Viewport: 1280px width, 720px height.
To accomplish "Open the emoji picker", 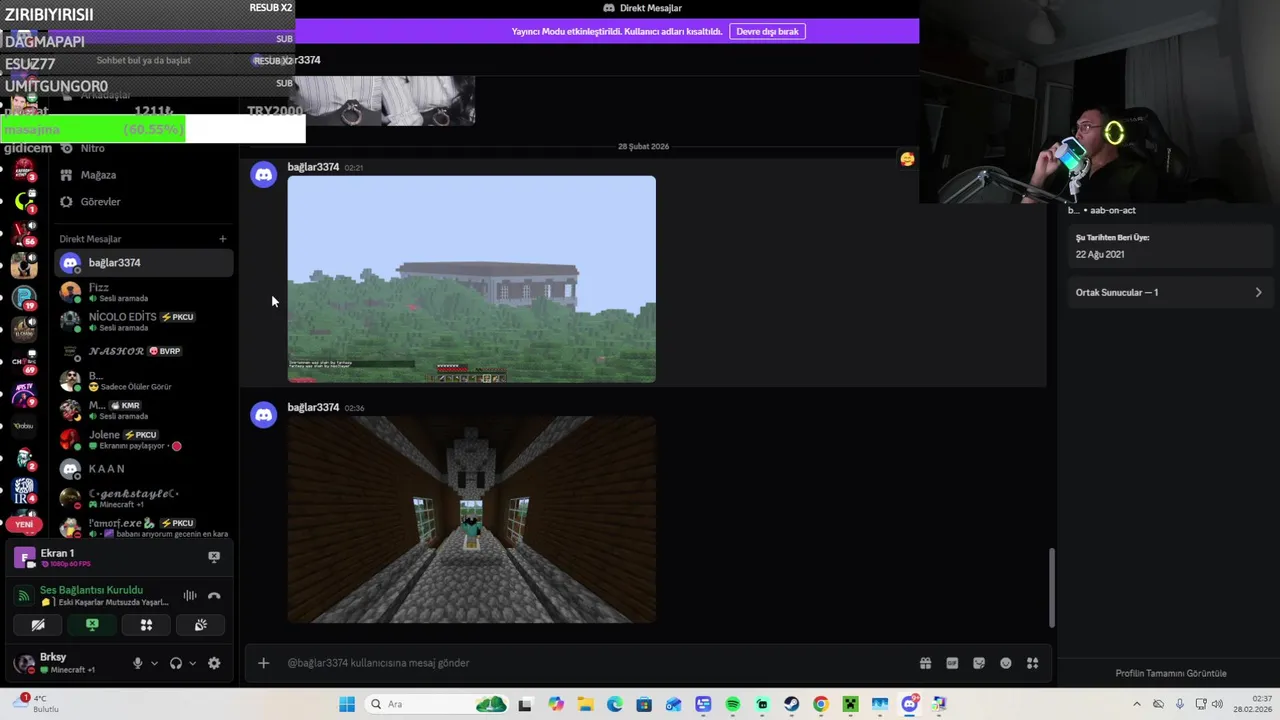I will pyautogui.click(x=1006, y=663).
